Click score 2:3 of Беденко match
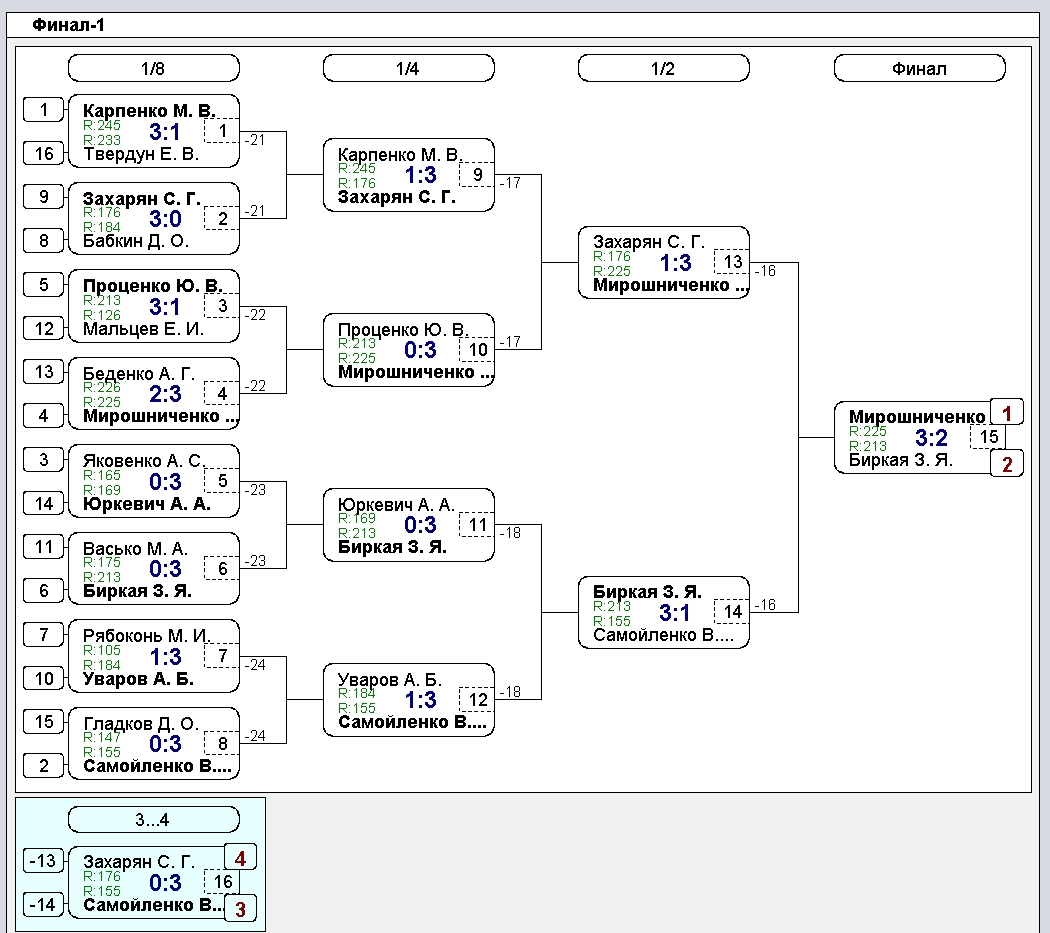The height and width of the screenshot is (933, 1050). [165, 394]
